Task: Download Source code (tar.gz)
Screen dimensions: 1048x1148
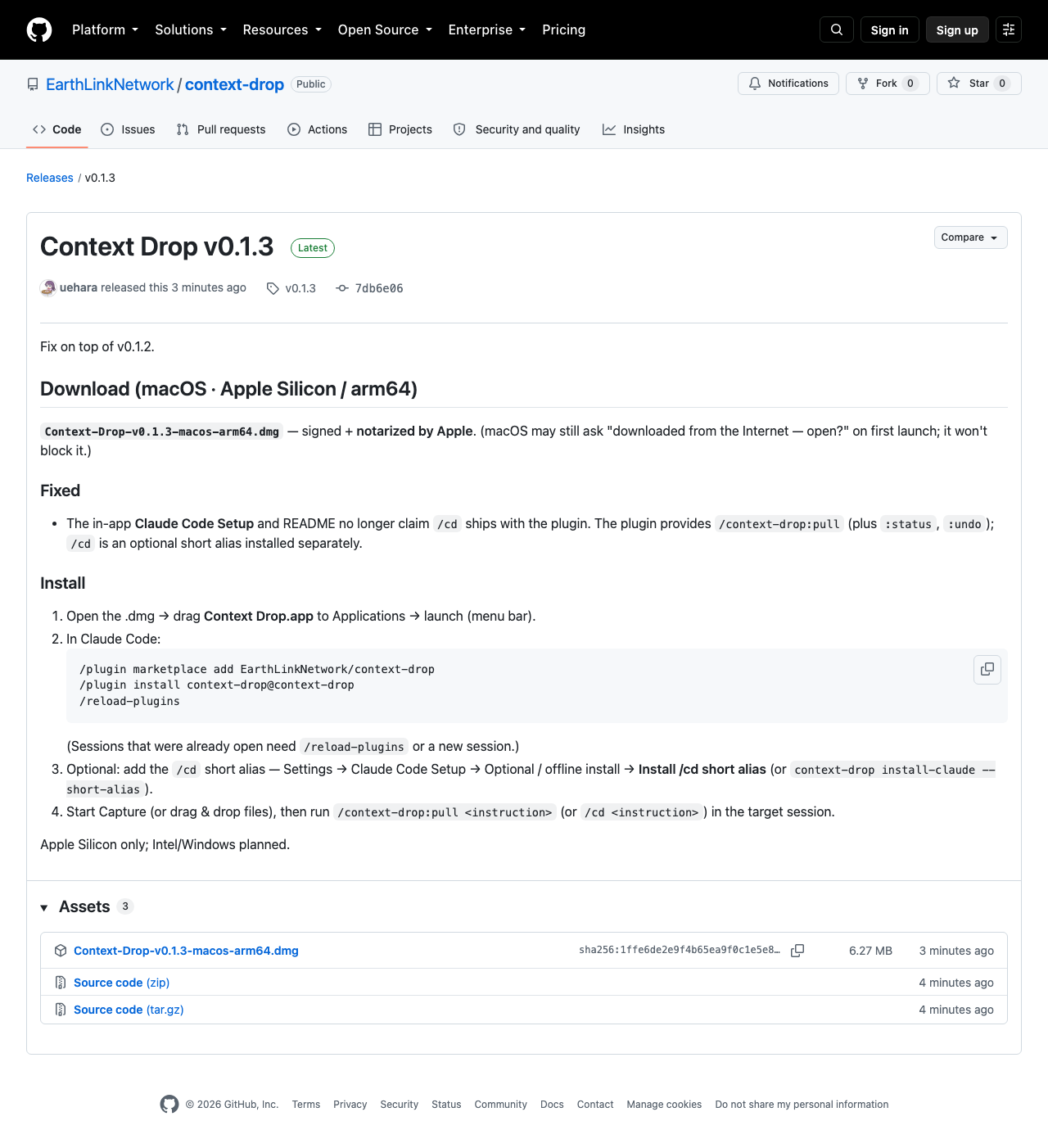Action: (x=129, y=1010)
